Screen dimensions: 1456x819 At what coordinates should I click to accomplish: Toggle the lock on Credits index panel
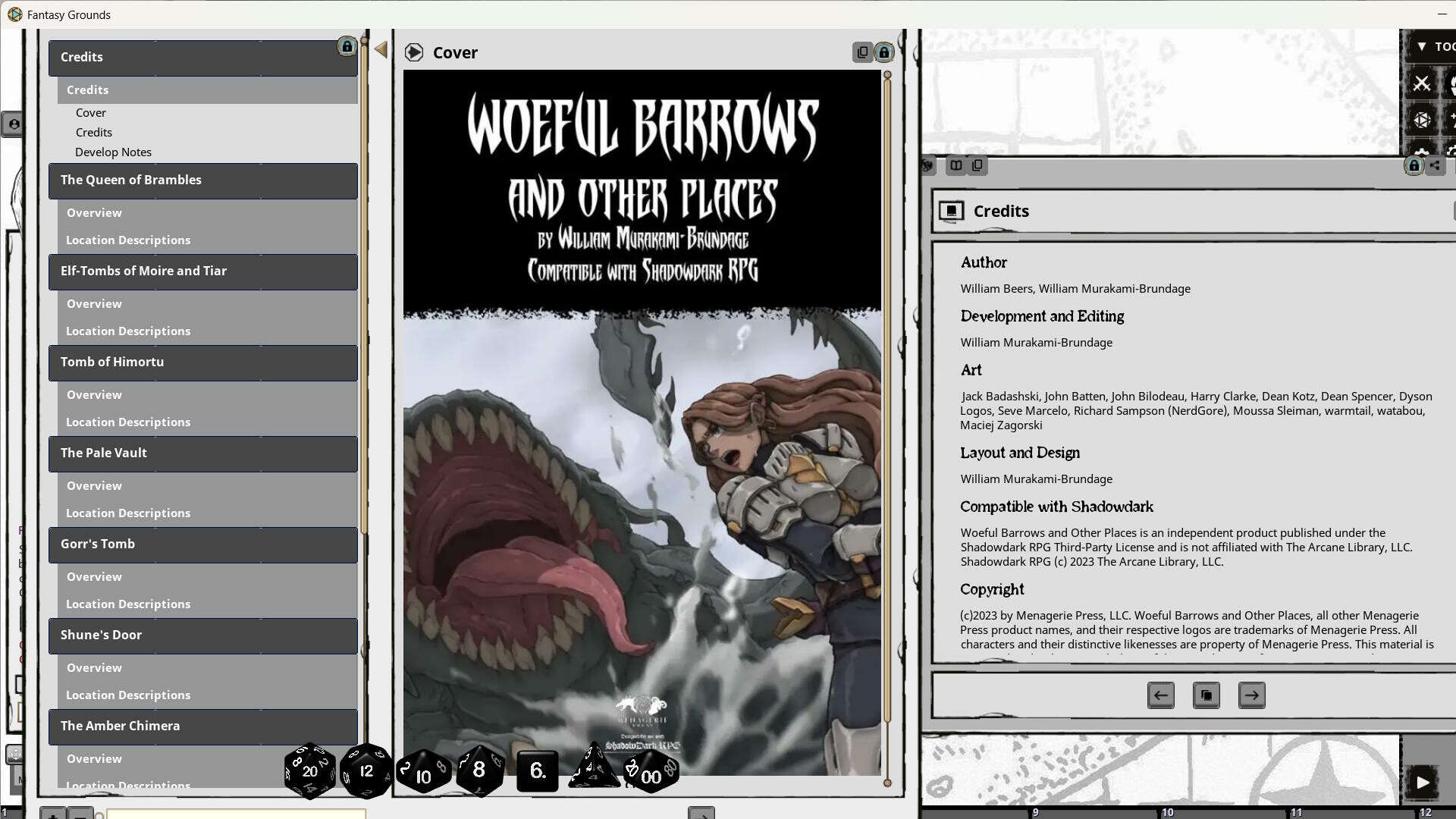coord(347,47)
